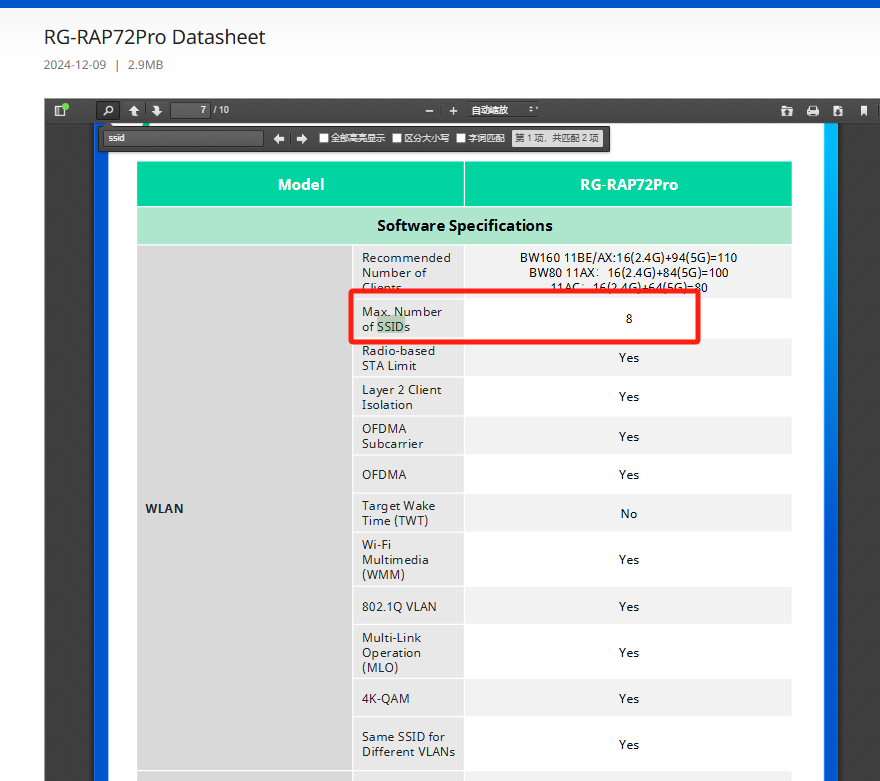Go to previous page with up arrow
The width and height of the screenshot is (880, 781).
pos(134,110)
